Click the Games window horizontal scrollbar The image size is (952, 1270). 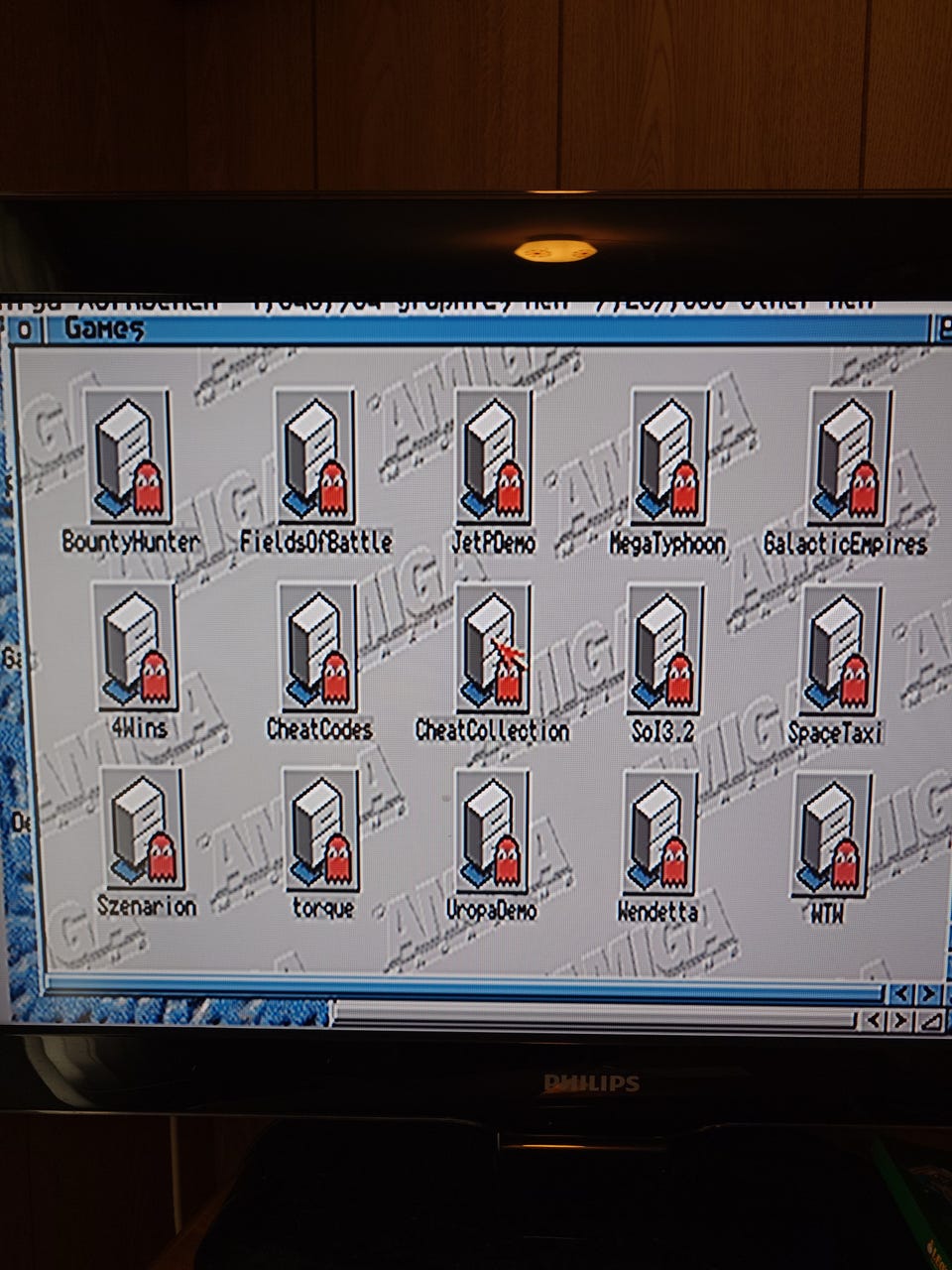pos(464,989)
